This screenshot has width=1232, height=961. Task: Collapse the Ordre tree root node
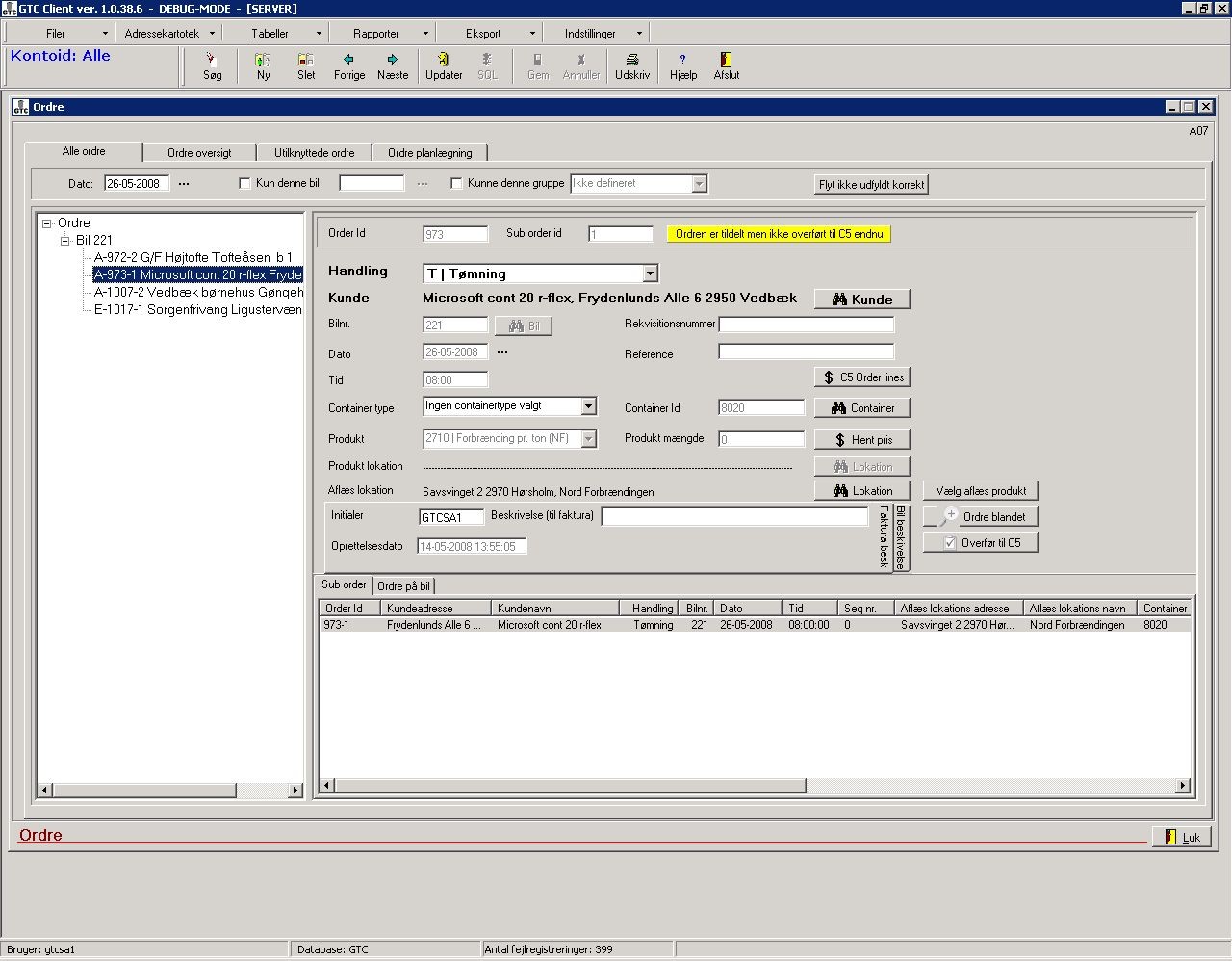pos(46,223)
